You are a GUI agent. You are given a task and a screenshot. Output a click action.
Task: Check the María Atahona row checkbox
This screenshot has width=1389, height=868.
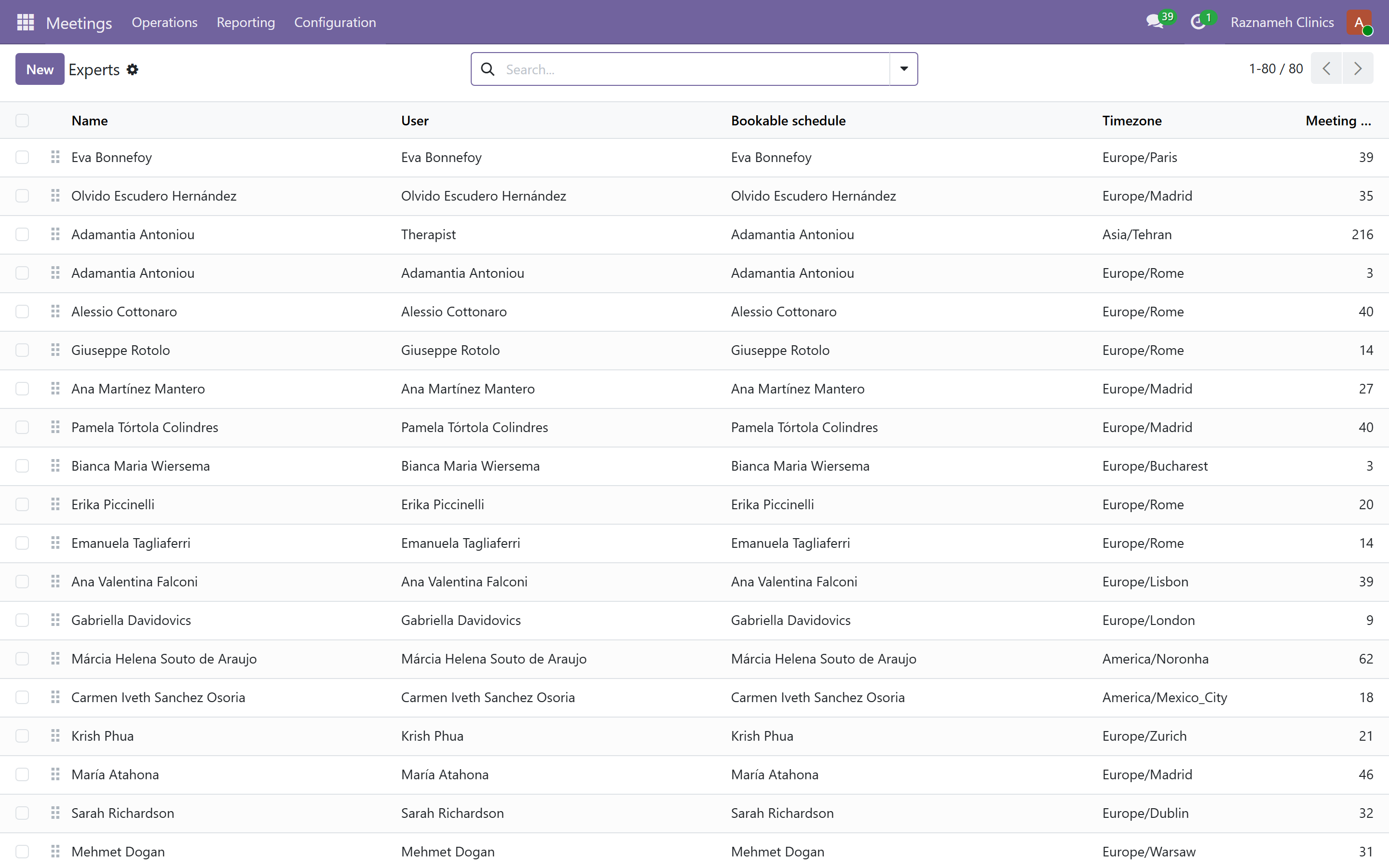(22, 774)
